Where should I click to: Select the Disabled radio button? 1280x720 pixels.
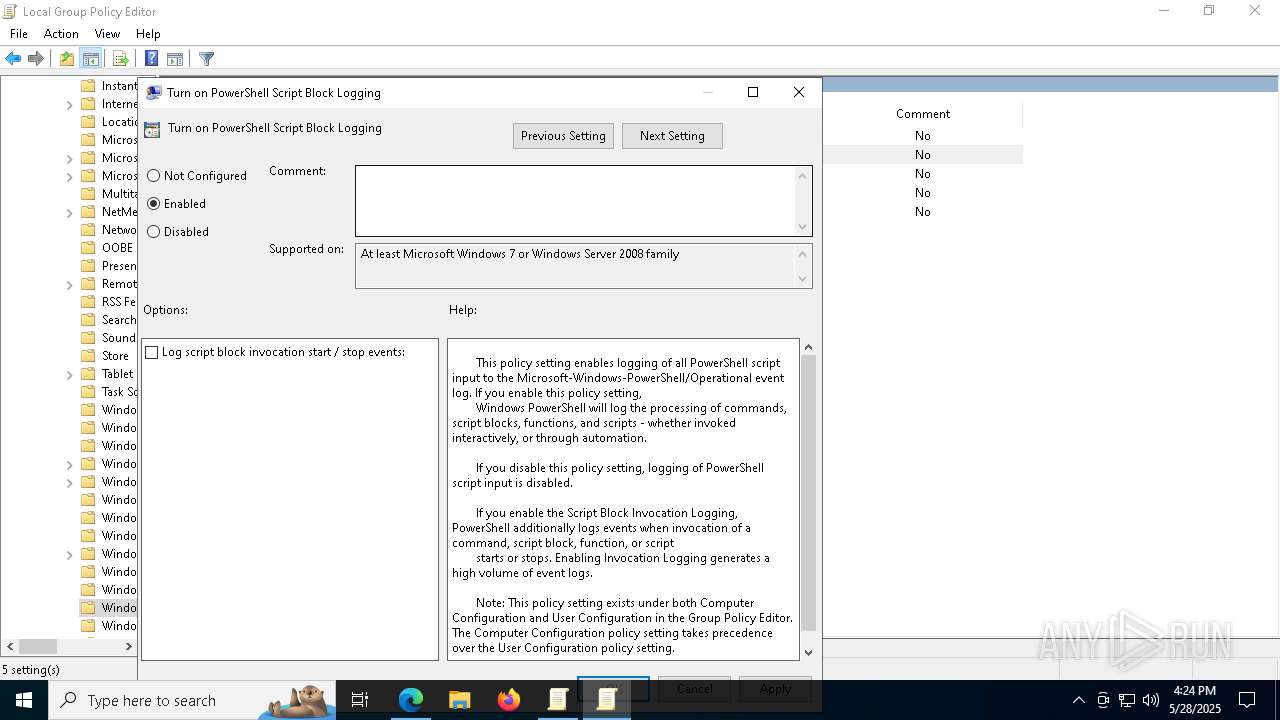pos(153,232)
